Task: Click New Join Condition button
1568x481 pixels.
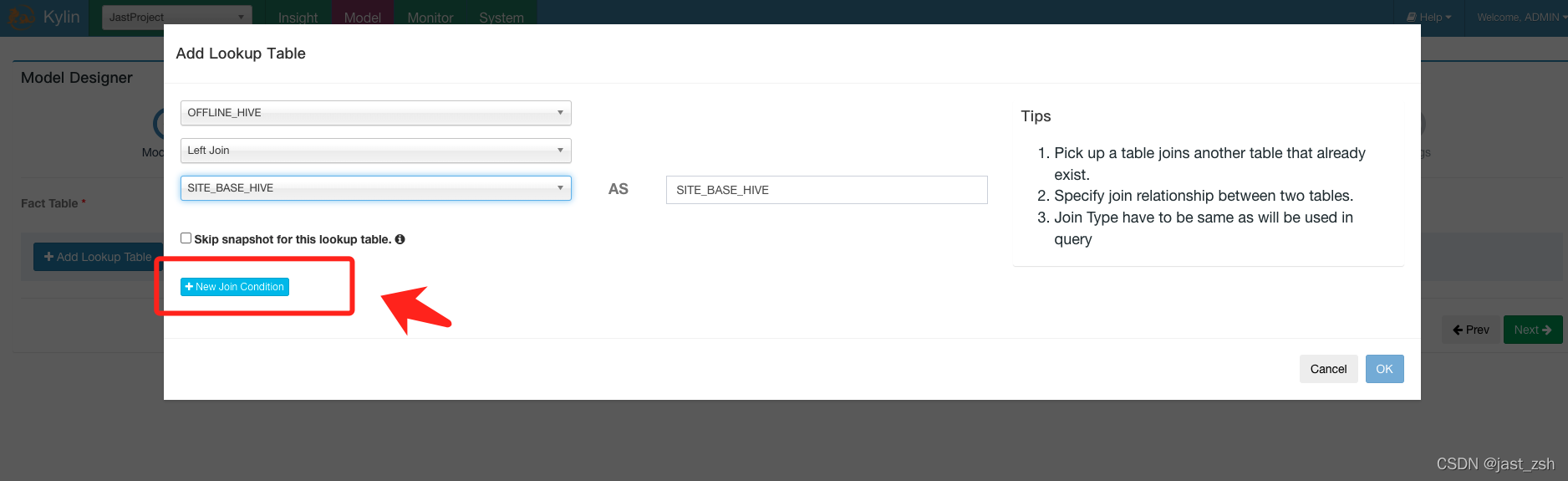Action: point(235,287)
